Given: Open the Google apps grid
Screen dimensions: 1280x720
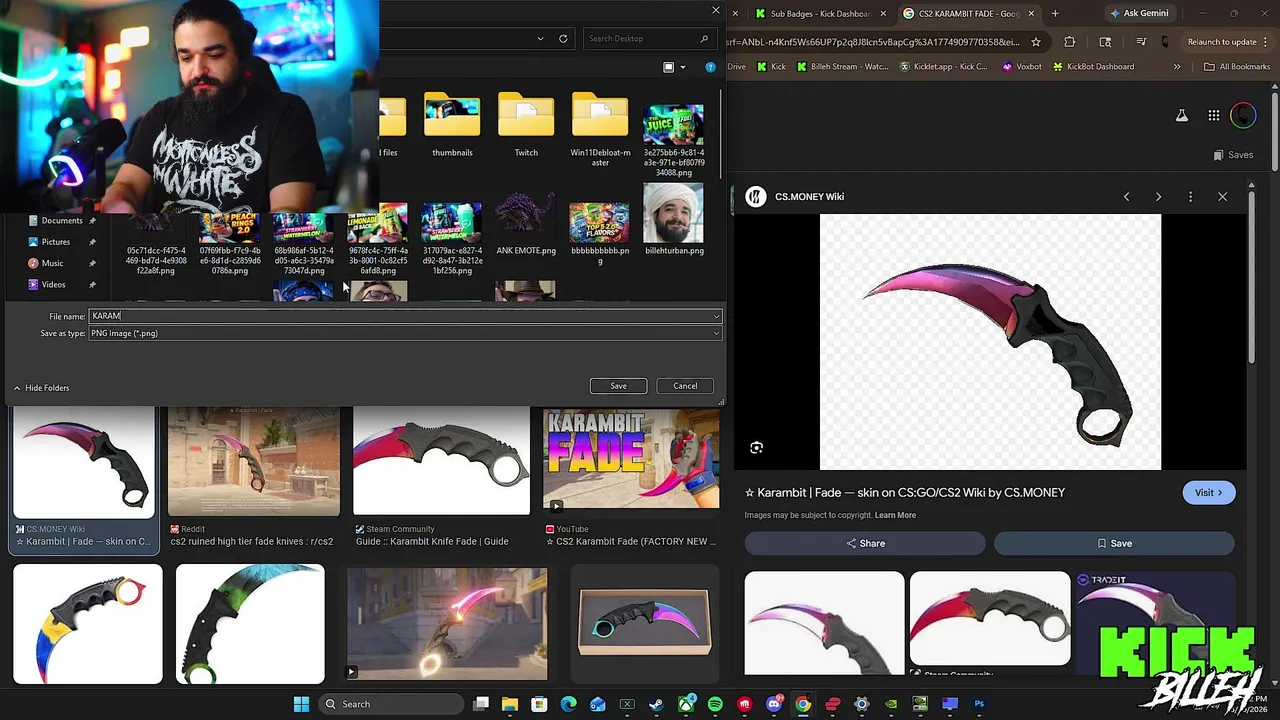Looking at the screenshot, I should [x=1213, y=116].
